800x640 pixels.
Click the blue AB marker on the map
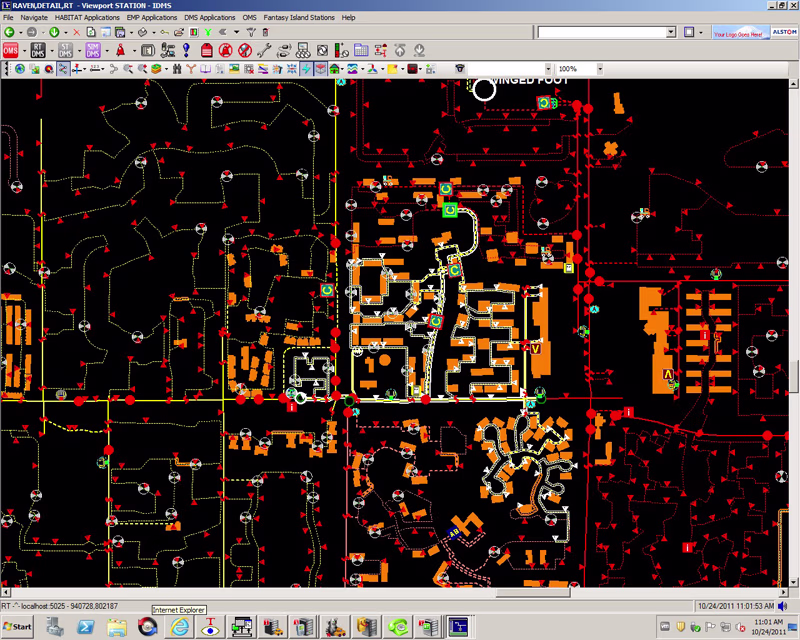[x=454, y=533]
